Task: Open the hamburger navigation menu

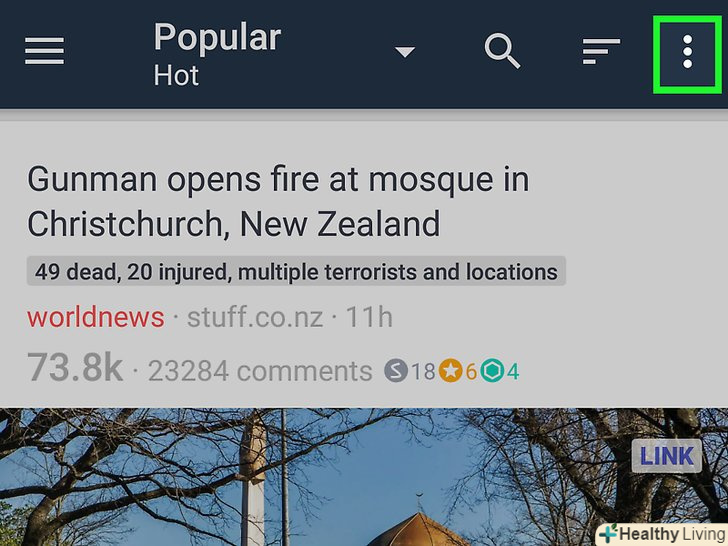Action: pos(45,51)
